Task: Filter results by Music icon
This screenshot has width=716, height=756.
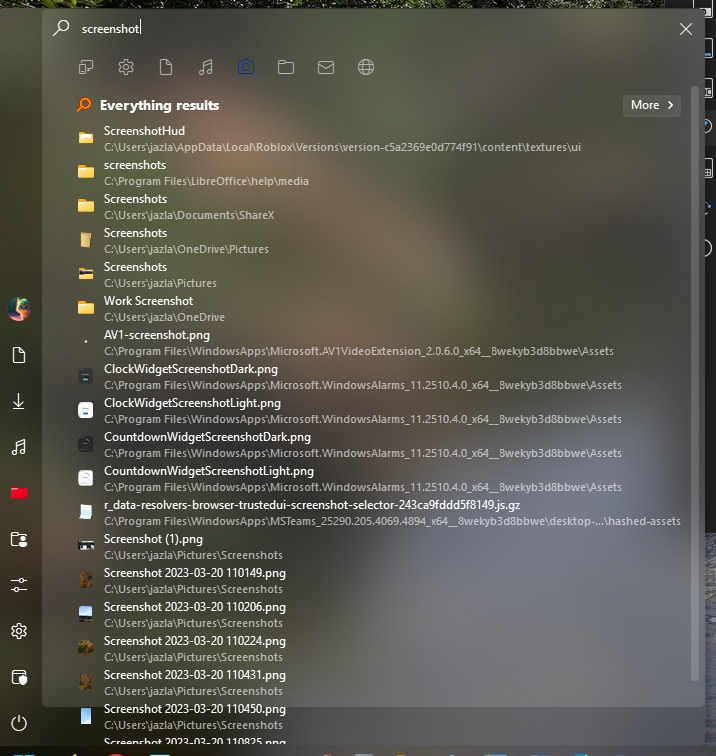Action: click(206, 67)
